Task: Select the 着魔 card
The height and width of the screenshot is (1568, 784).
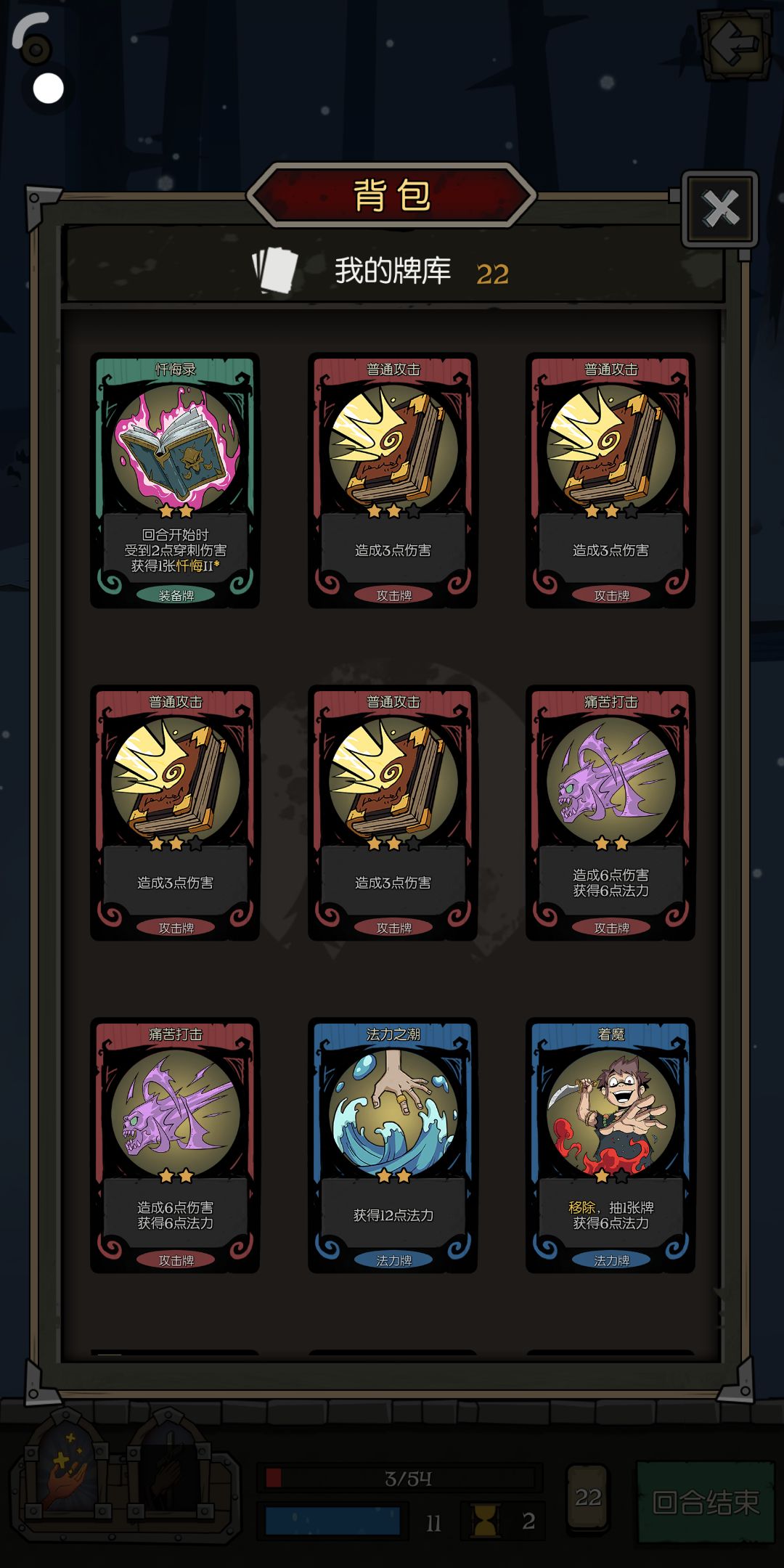Action: (x=611, y=1146)
